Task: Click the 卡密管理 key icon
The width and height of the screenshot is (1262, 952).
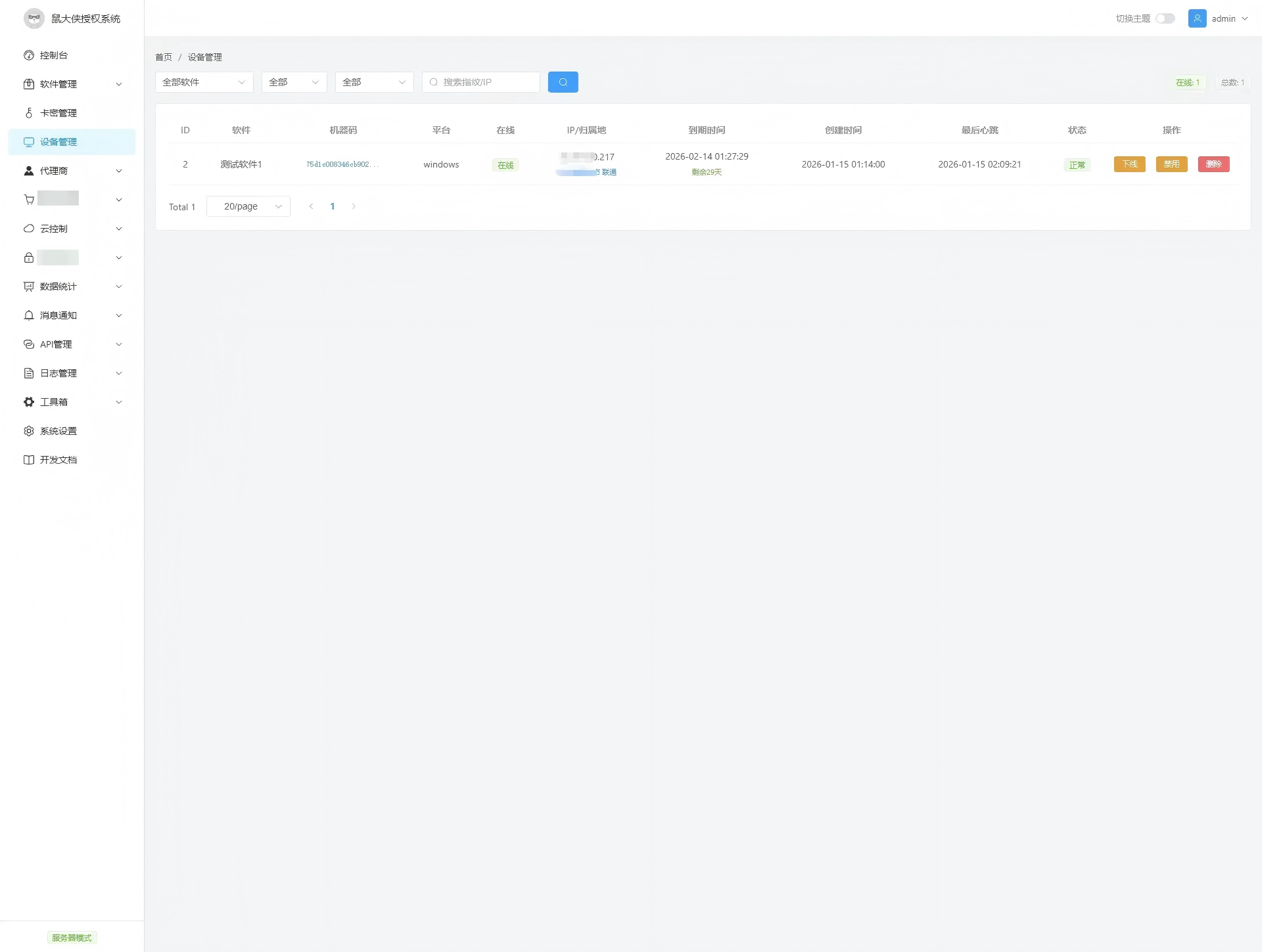Action: click(x=29, y=113)
